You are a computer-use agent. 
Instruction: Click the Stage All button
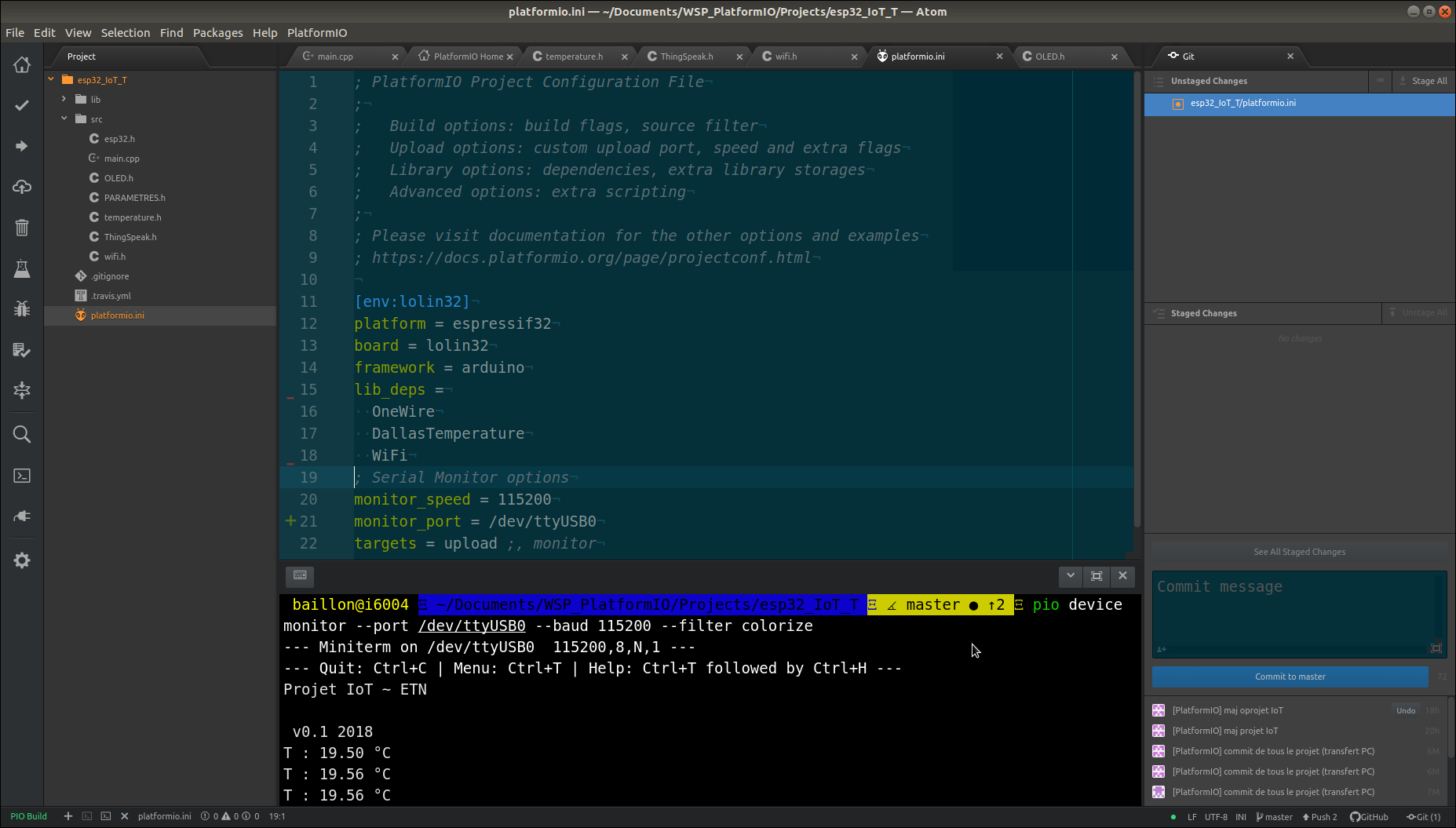tap(1423, 81)
